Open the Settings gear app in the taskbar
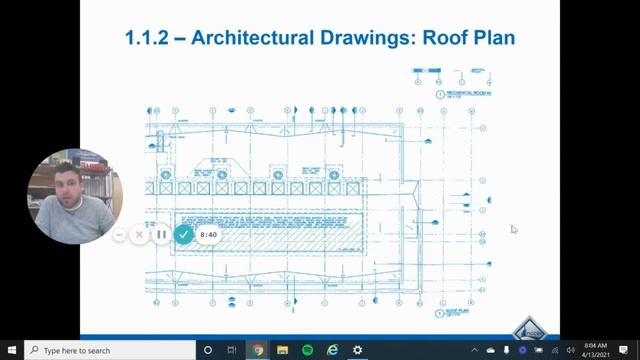Viewport: 640px width, 360px height. coord(358,350)
